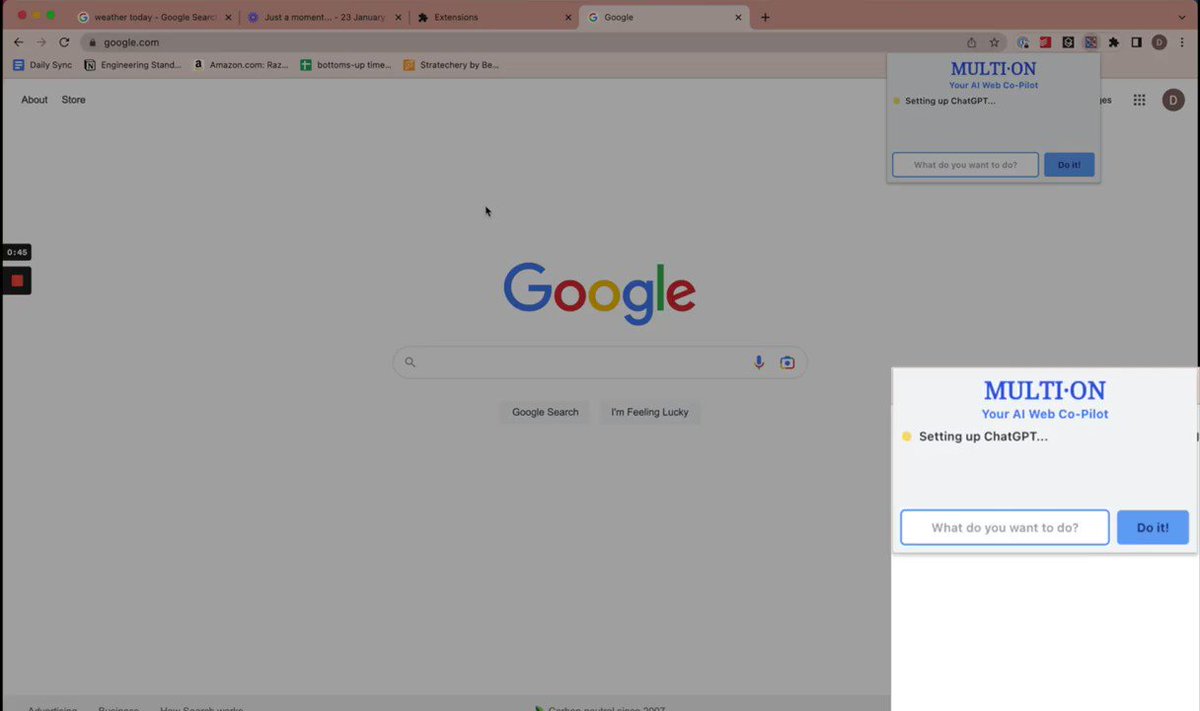This screenshot has width=1200, height=711.
Task: Switch to the 'weather today - Google Search' tab
Action: coord(155,17)
